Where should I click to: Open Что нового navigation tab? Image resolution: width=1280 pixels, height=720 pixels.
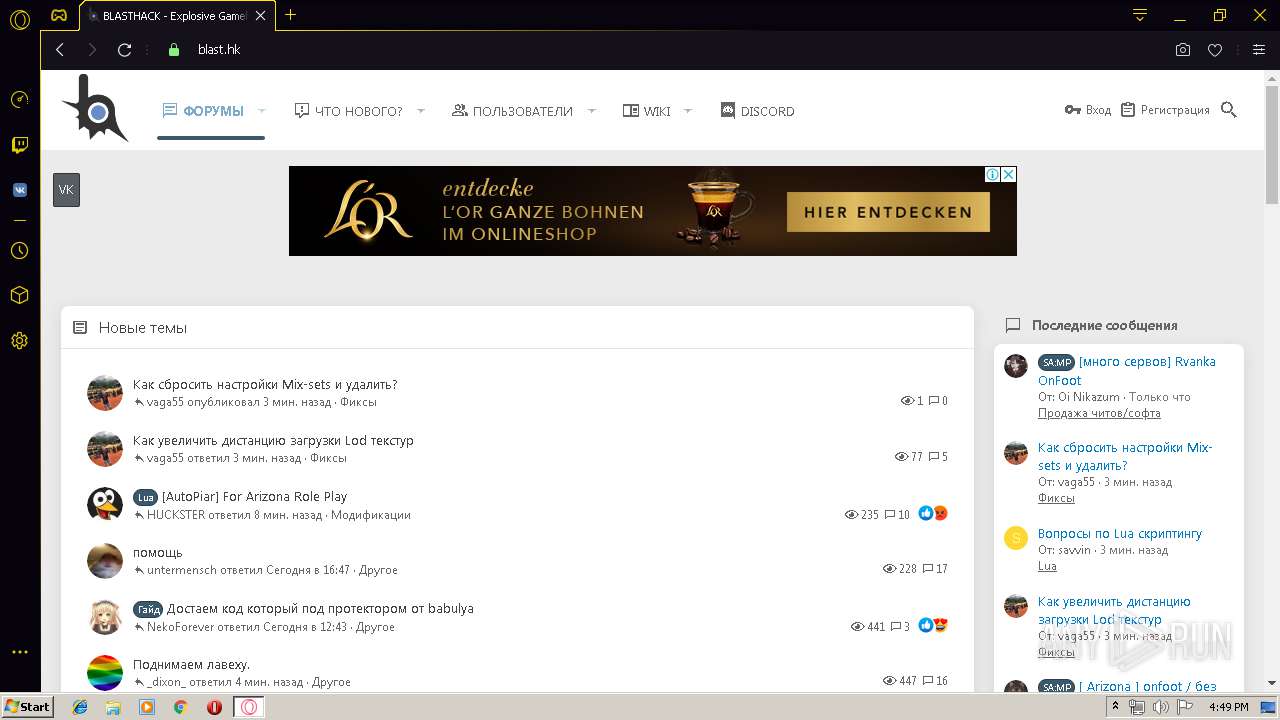(x=348, y=111)
